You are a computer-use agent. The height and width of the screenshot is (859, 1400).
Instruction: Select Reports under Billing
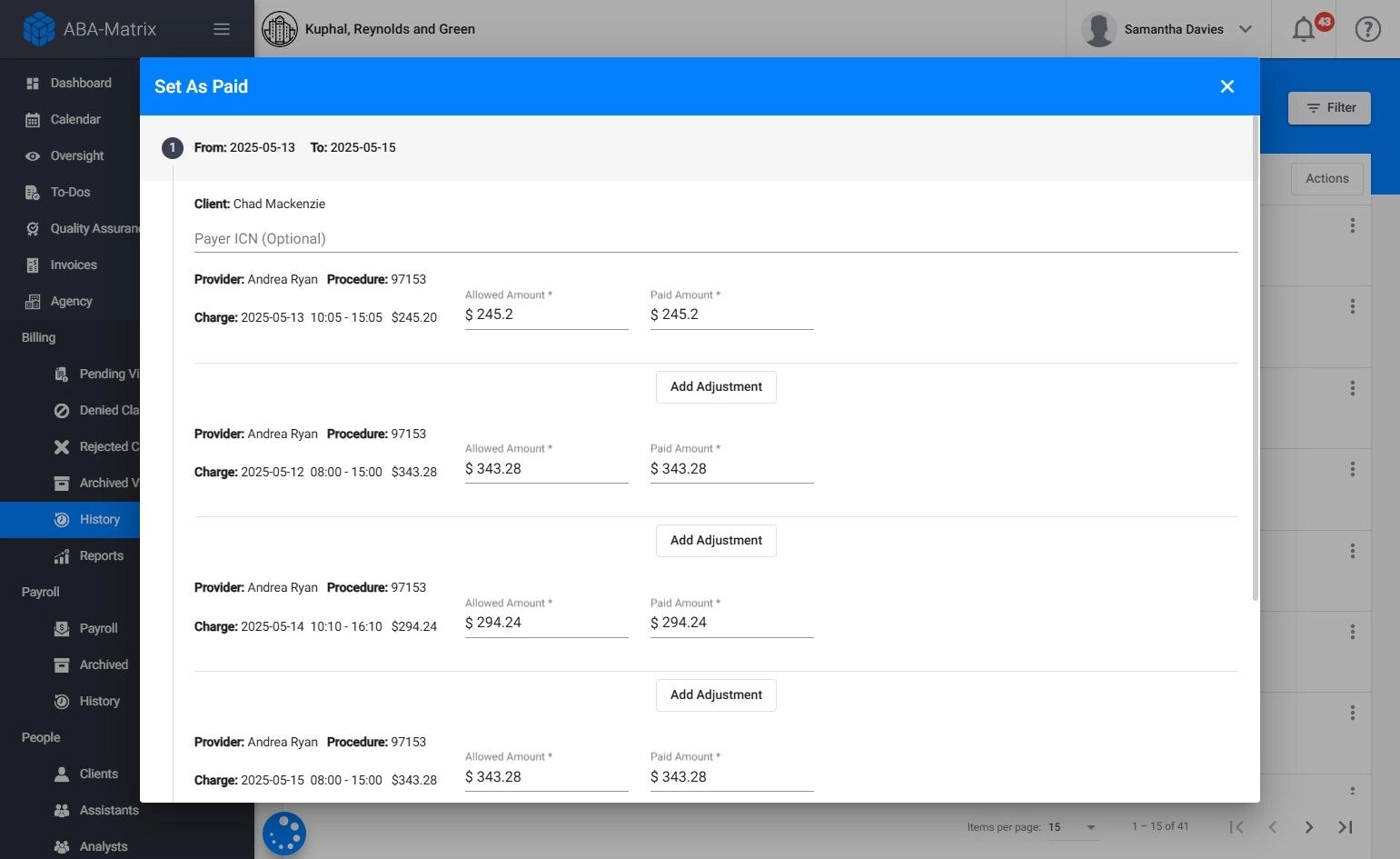(102, 555)
